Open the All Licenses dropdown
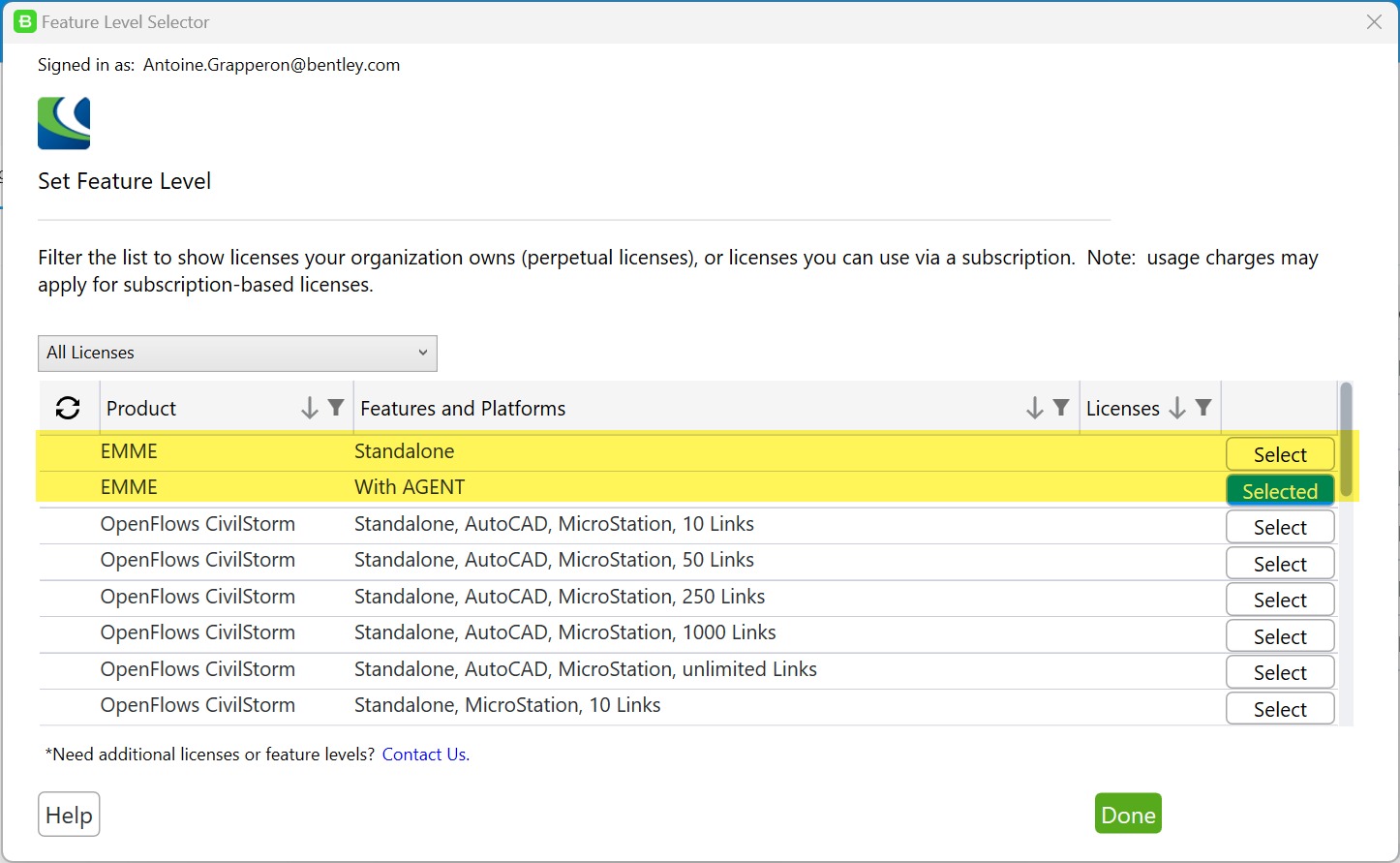 tap(237, 353)
